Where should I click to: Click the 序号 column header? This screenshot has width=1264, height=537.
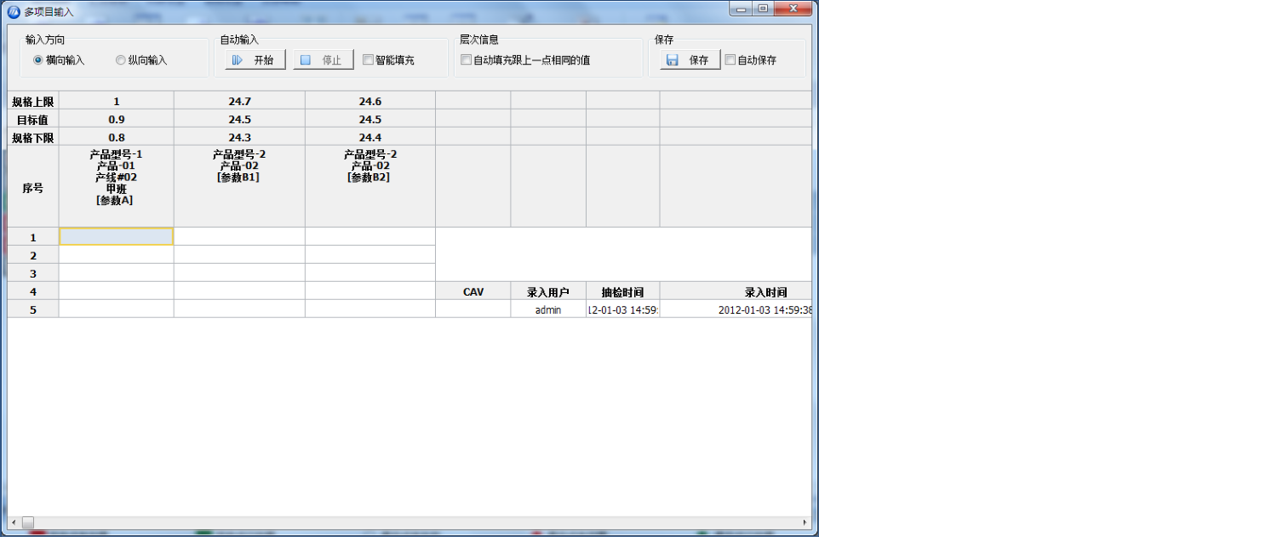33,187
